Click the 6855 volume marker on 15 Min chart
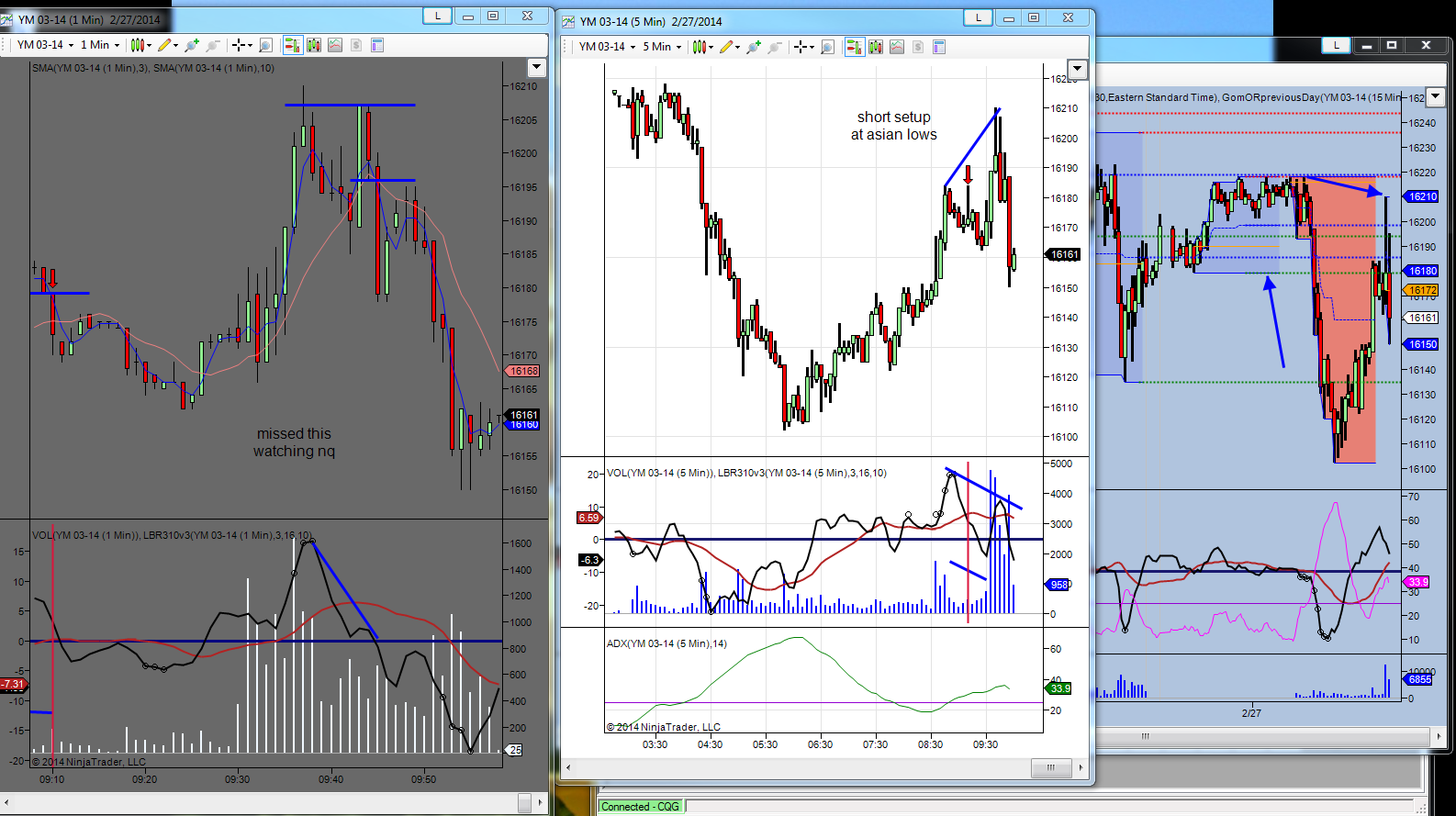1456x816 pixels. (1419, 679)
